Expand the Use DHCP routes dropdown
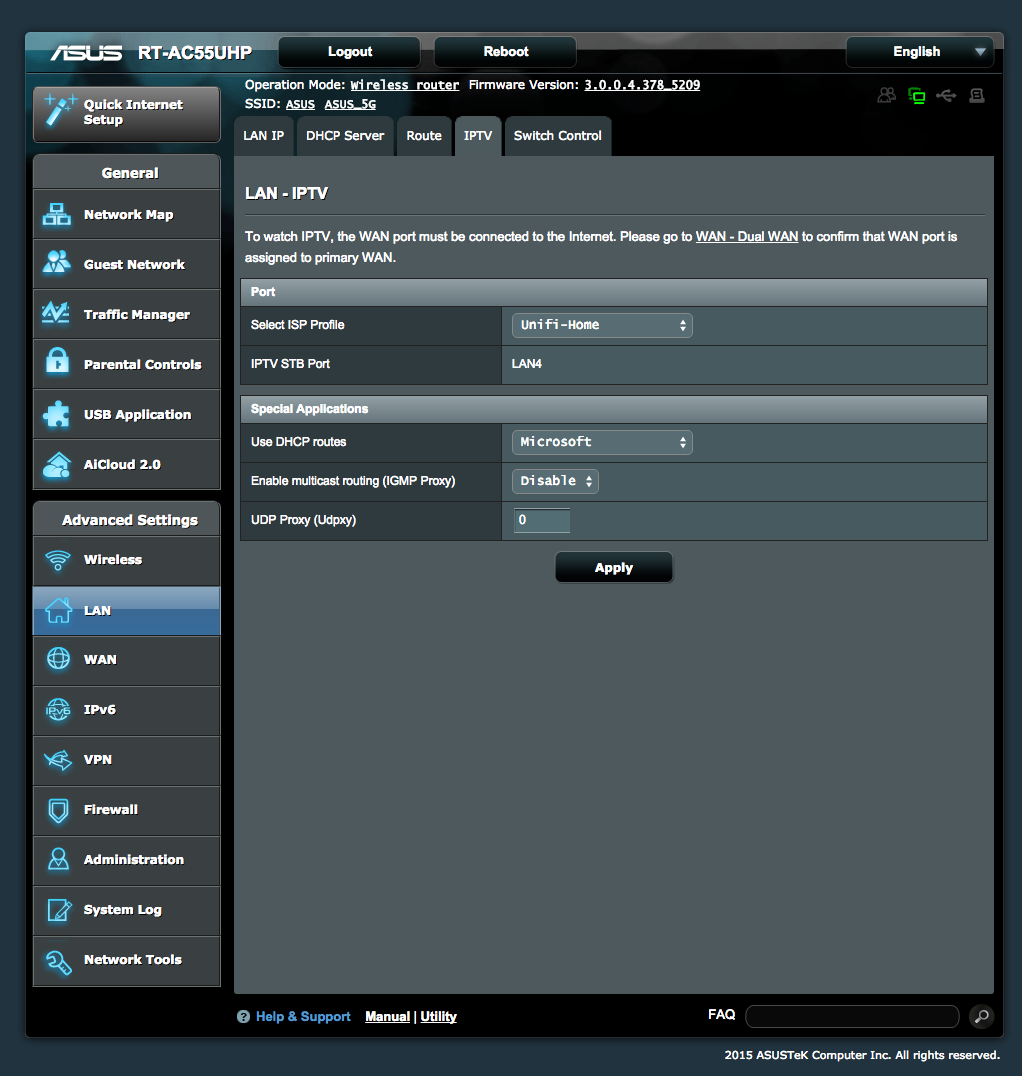The image size is (1022, 1076). pyautogui.click(x=602, y=442)
